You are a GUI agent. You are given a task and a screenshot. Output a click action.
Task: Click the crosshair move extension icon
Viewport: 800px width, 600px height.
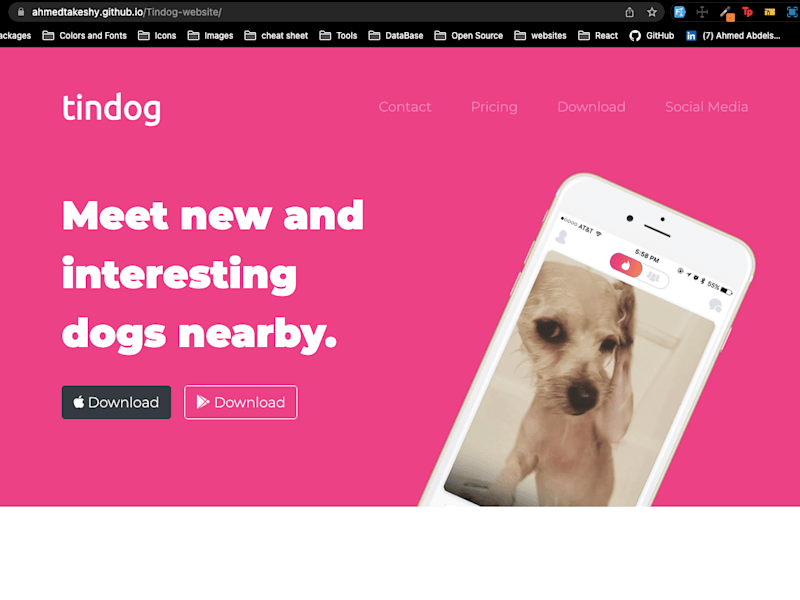pos(702,12)
